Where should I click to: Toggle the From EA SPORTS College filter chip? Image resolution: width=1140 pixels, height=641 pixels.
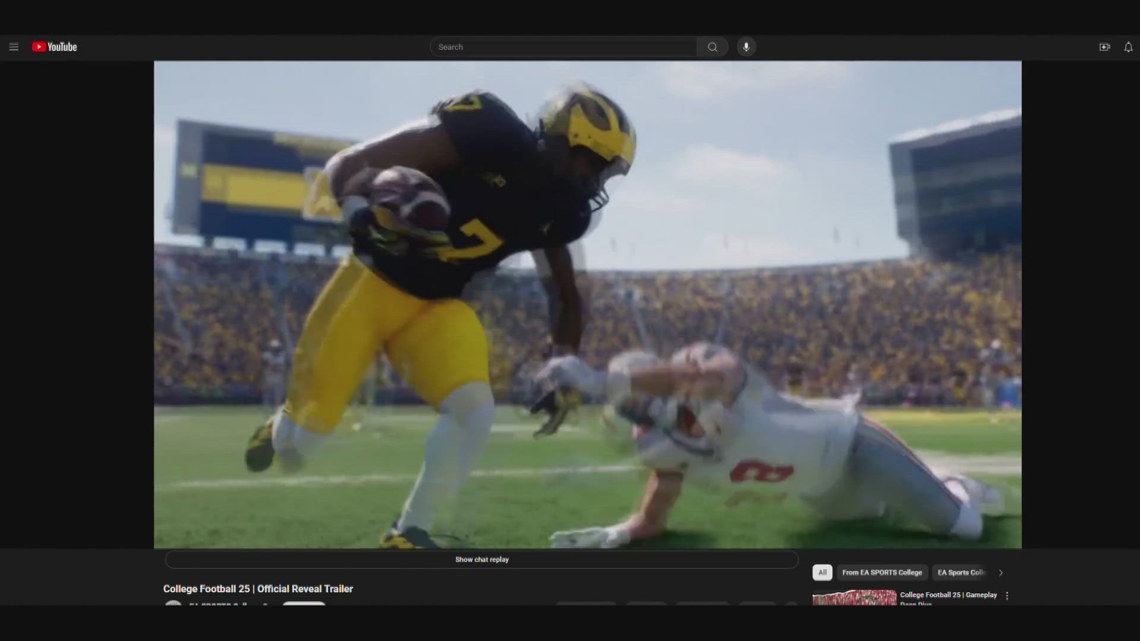point(881,572)
